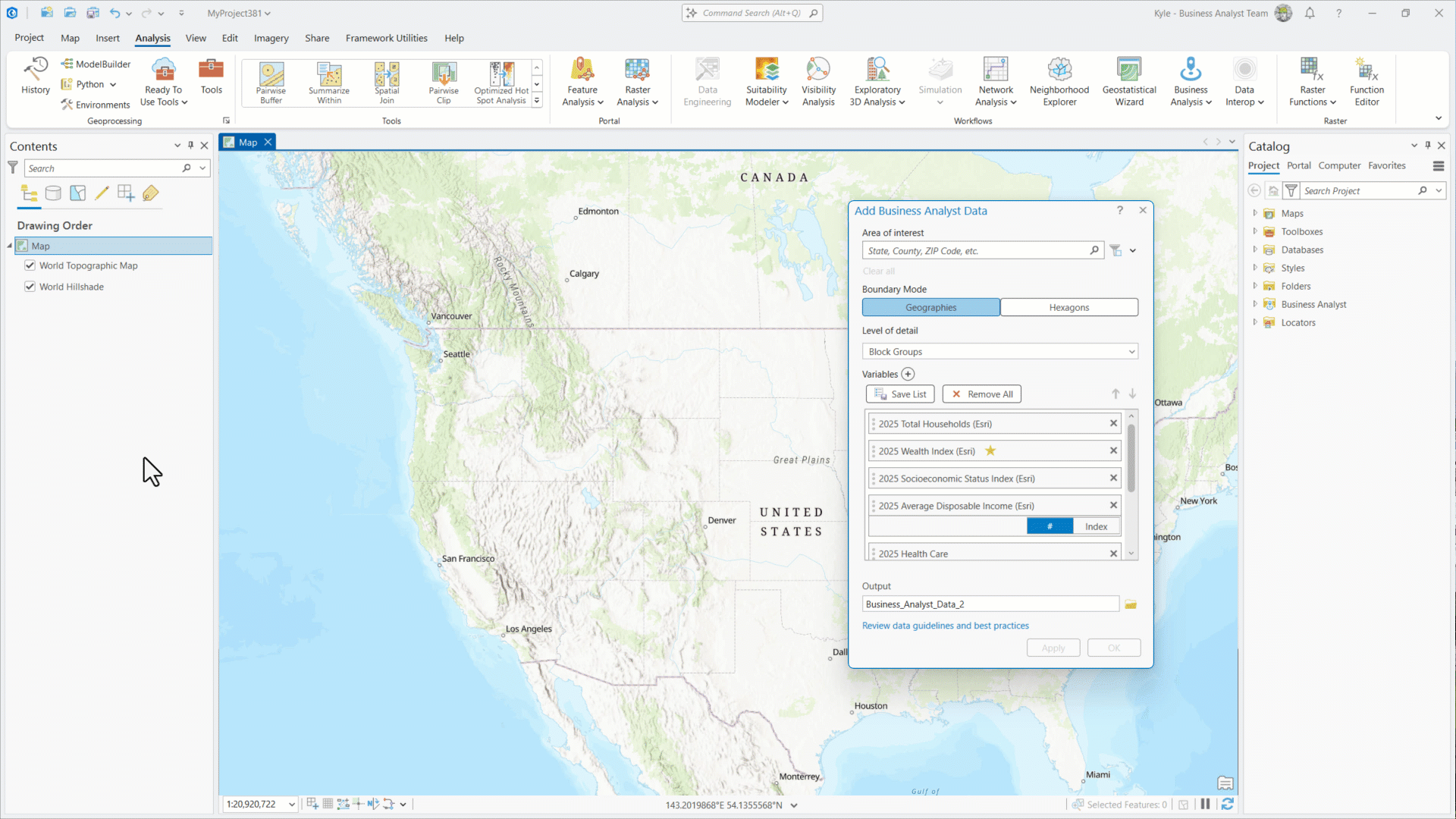Open the Review data guidelines link
This screenshot has width=1456, height=819.
[x=946, y=625]
